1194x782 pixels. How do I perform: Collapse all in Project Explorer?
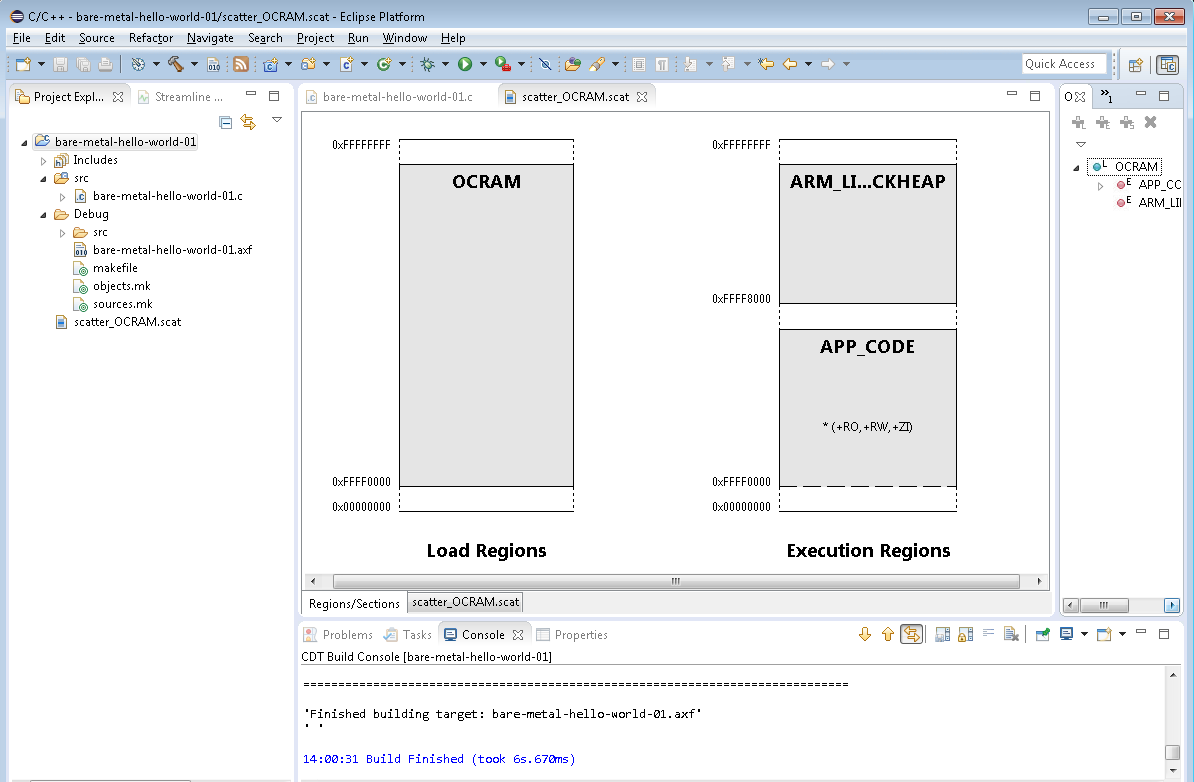(226, 122)
